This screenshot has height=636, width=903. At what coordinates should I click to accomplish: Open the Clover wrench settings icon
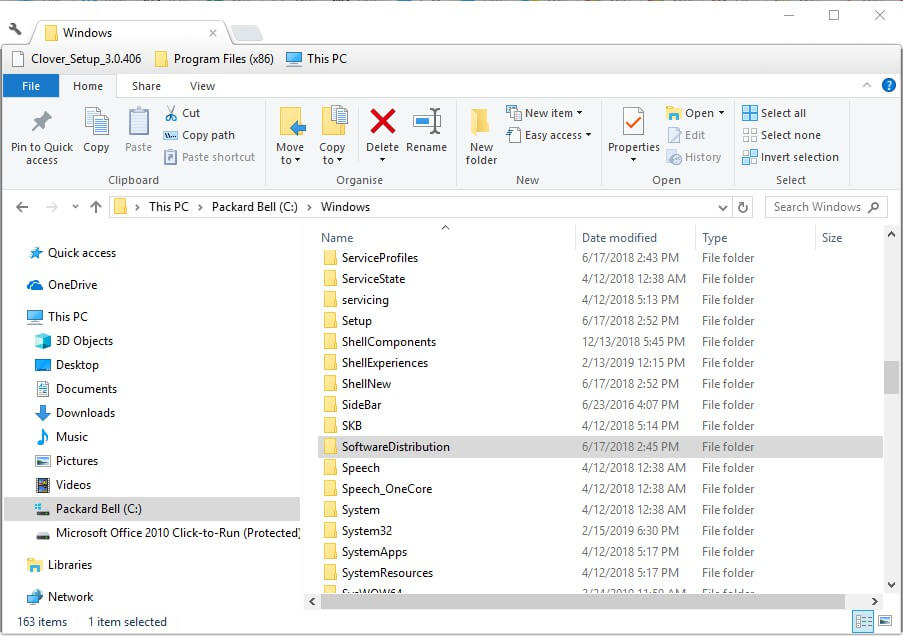point(16,29)
